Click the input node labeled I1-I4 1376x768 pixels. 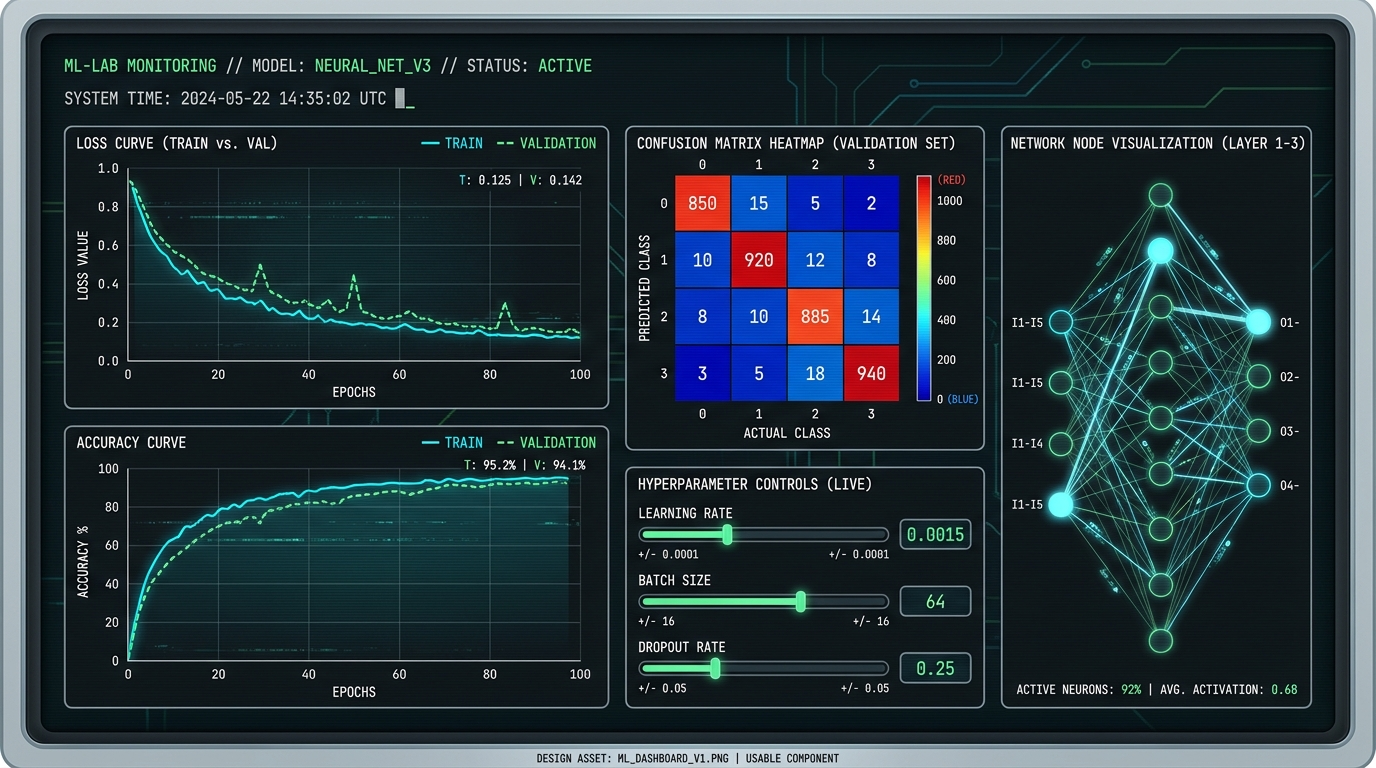1061,443
